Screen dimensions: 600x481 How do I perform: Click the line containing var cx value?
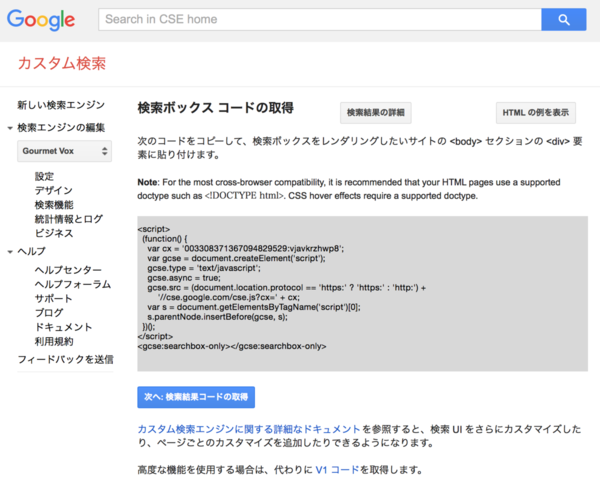pos(245,248)
